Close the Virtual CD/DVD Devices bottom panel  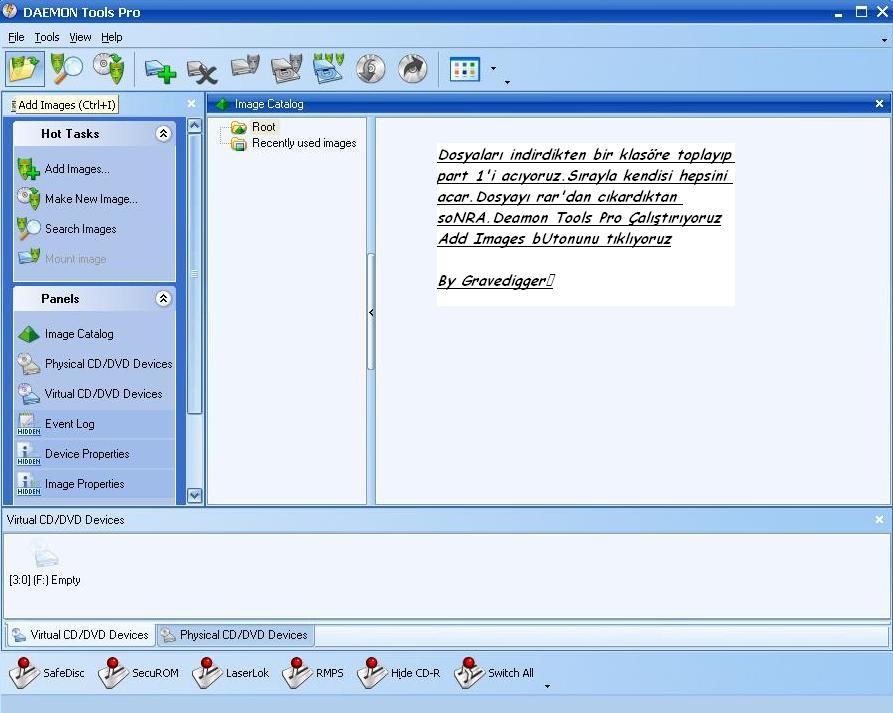tap(879, 519)
